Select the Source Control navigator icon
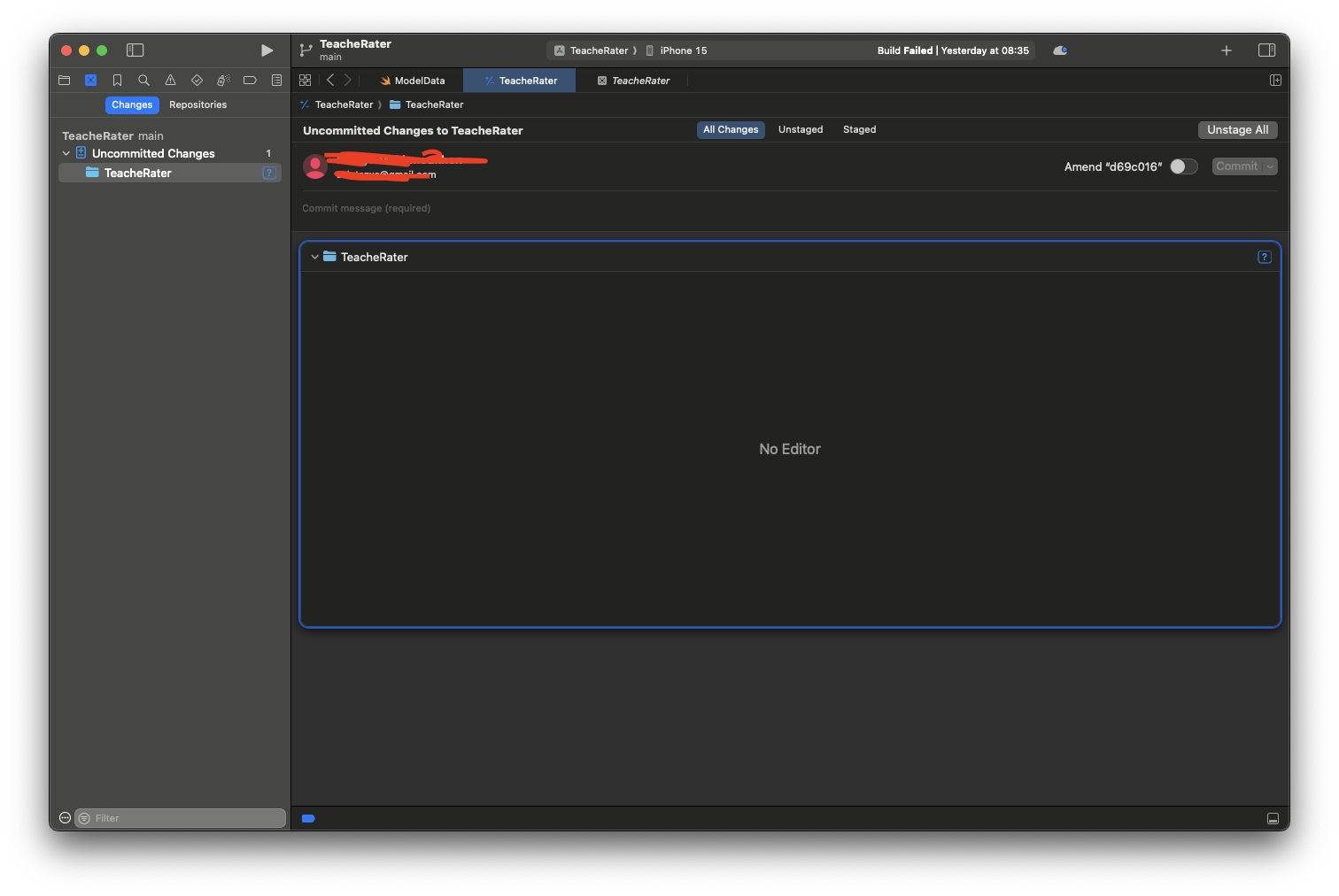This screenshot has height=896, width=1339. (x=90, y=80)
